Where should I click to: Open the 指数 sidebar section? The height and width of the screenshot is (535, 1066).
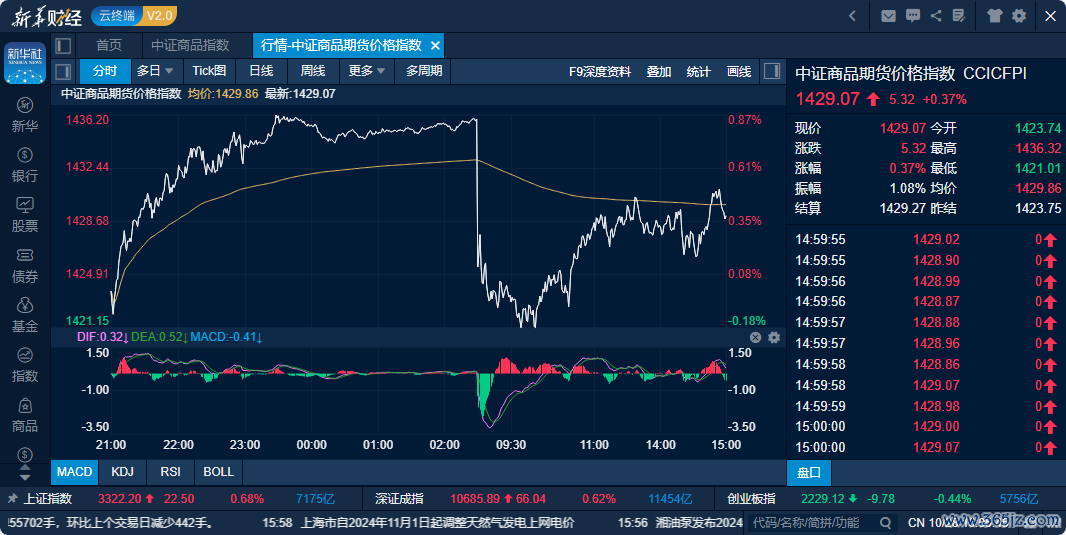click(x=24, y=365)
